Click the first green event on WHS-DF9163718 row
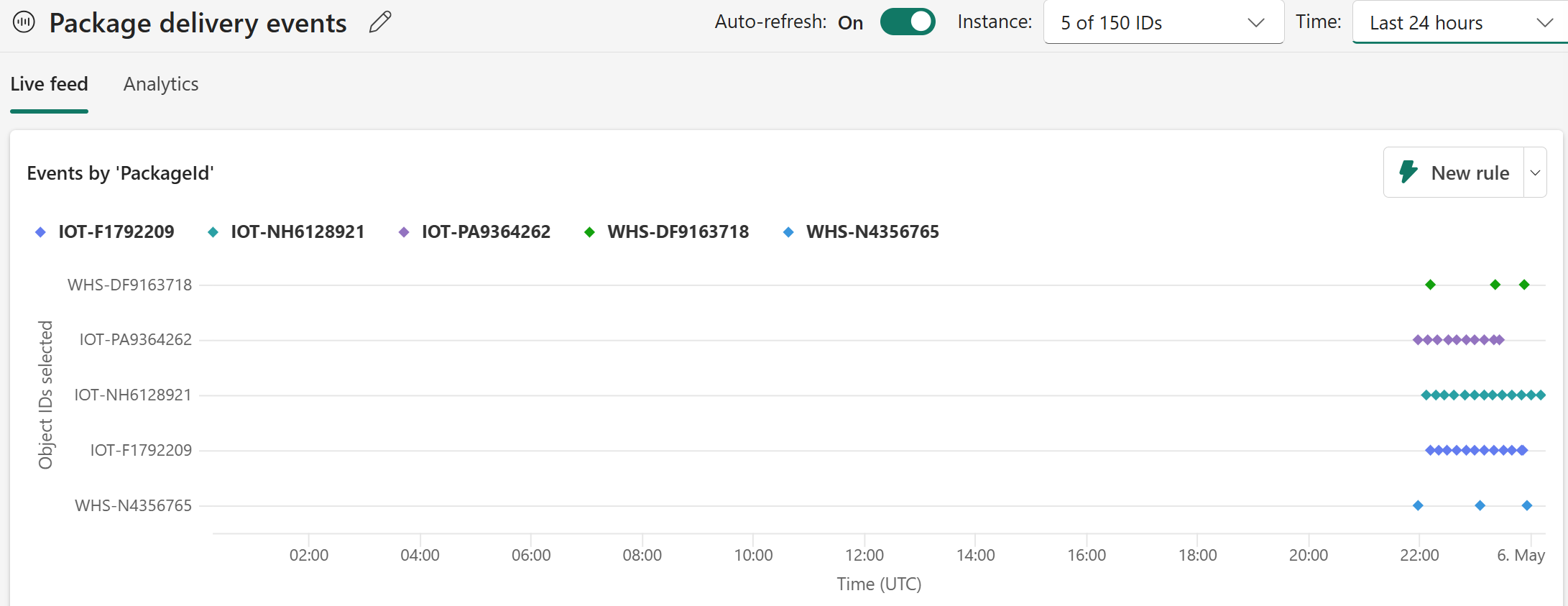Viewport: 1568px width, 606px height. pyautogui.click(x=1430, y=285)
